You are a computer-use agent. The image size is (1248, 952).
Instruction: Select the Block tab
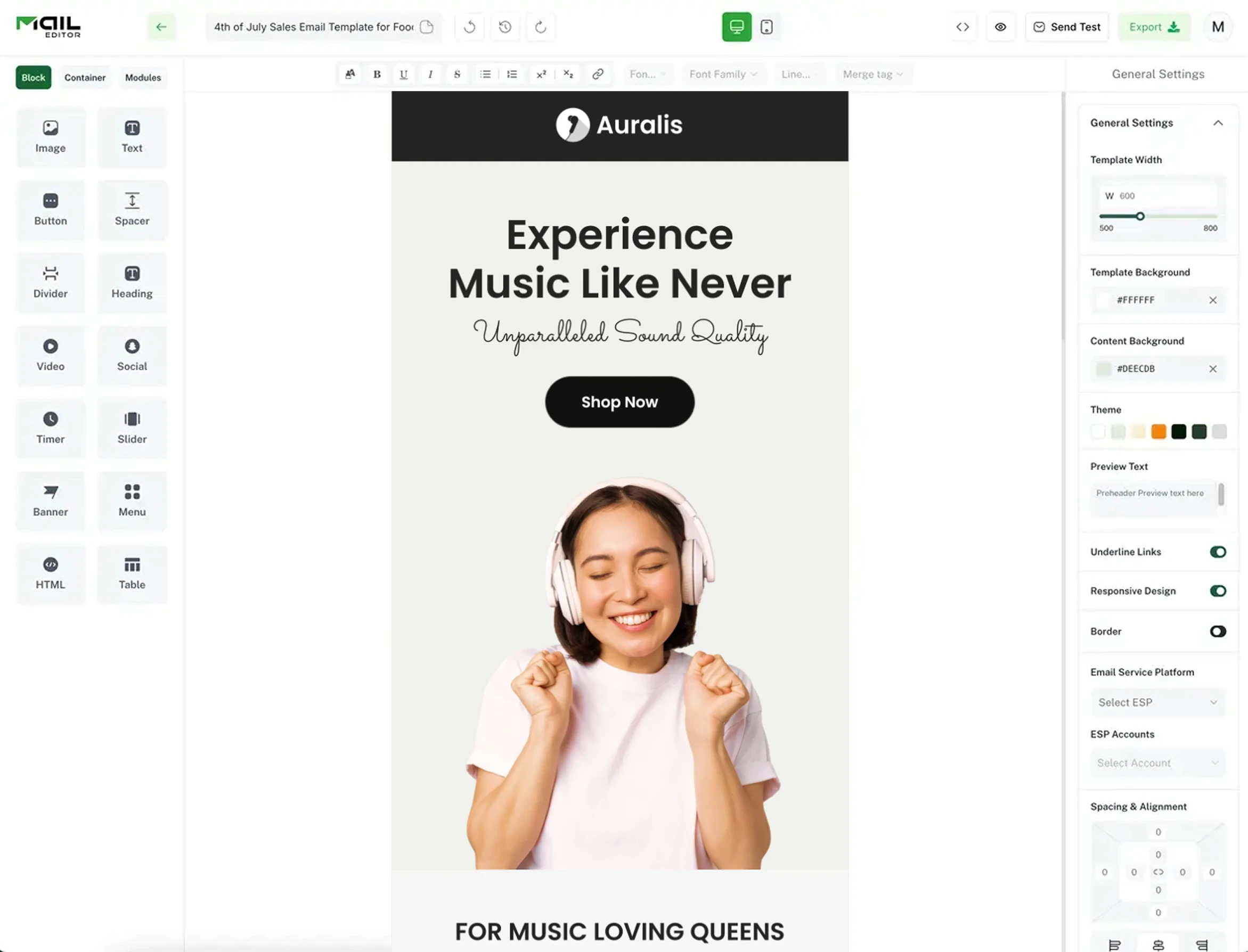(x=34, y=78)
